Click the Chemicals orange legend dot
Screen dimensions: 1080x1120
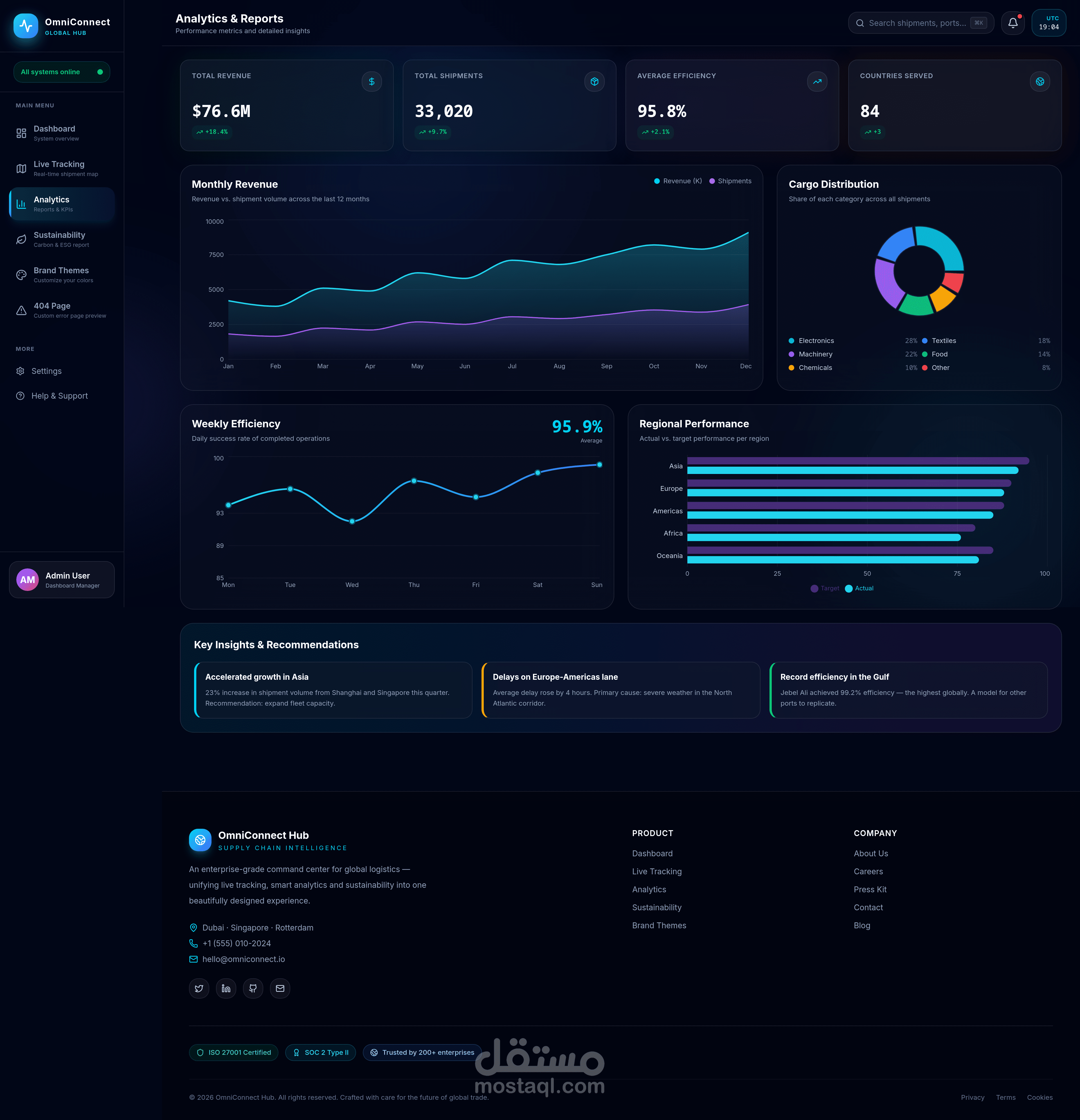click(791, 368)
